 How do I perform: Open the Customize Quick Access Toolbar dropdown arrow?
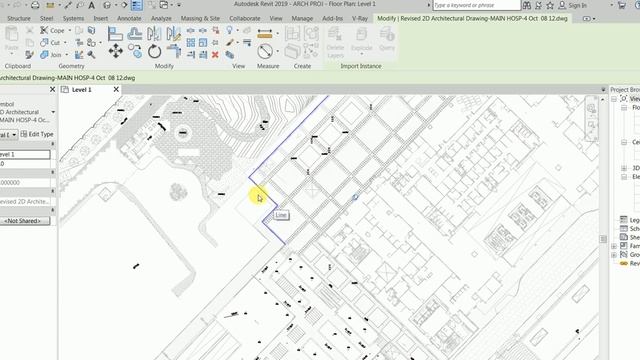pyautogui.click(x=179, y=5)
